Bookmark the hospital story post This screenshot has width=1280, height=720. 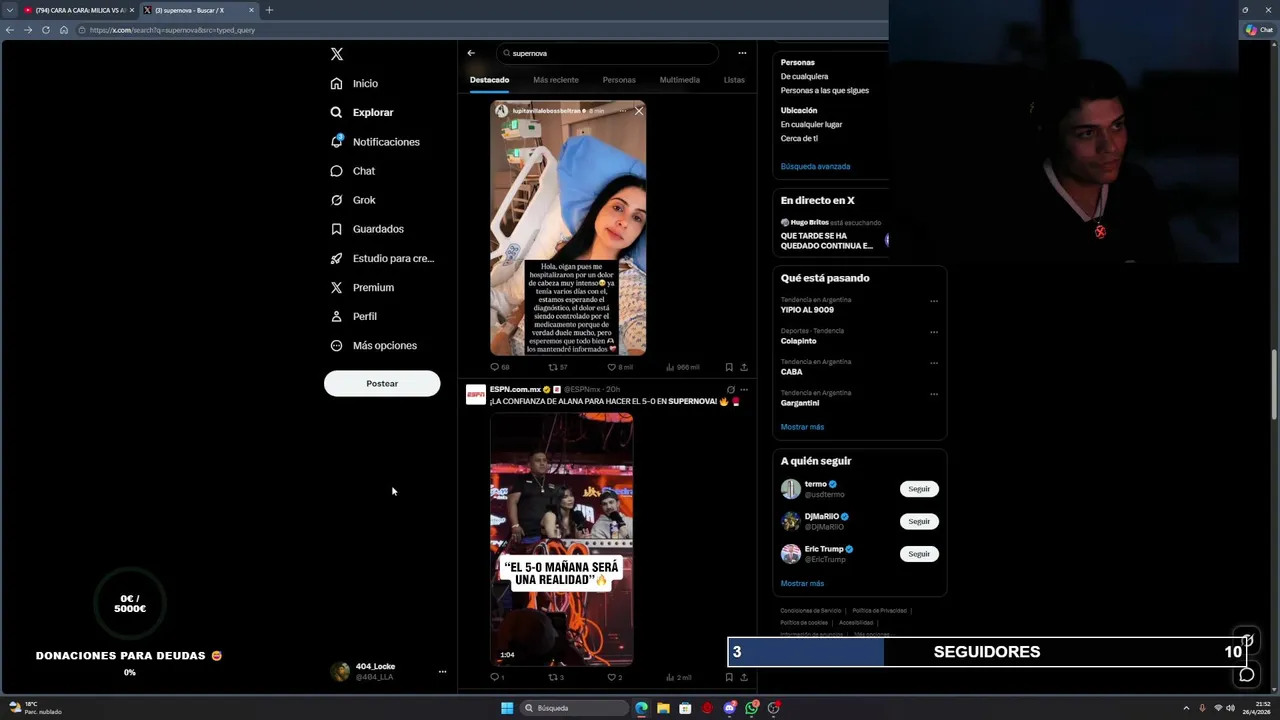click(x=729, y=367)
